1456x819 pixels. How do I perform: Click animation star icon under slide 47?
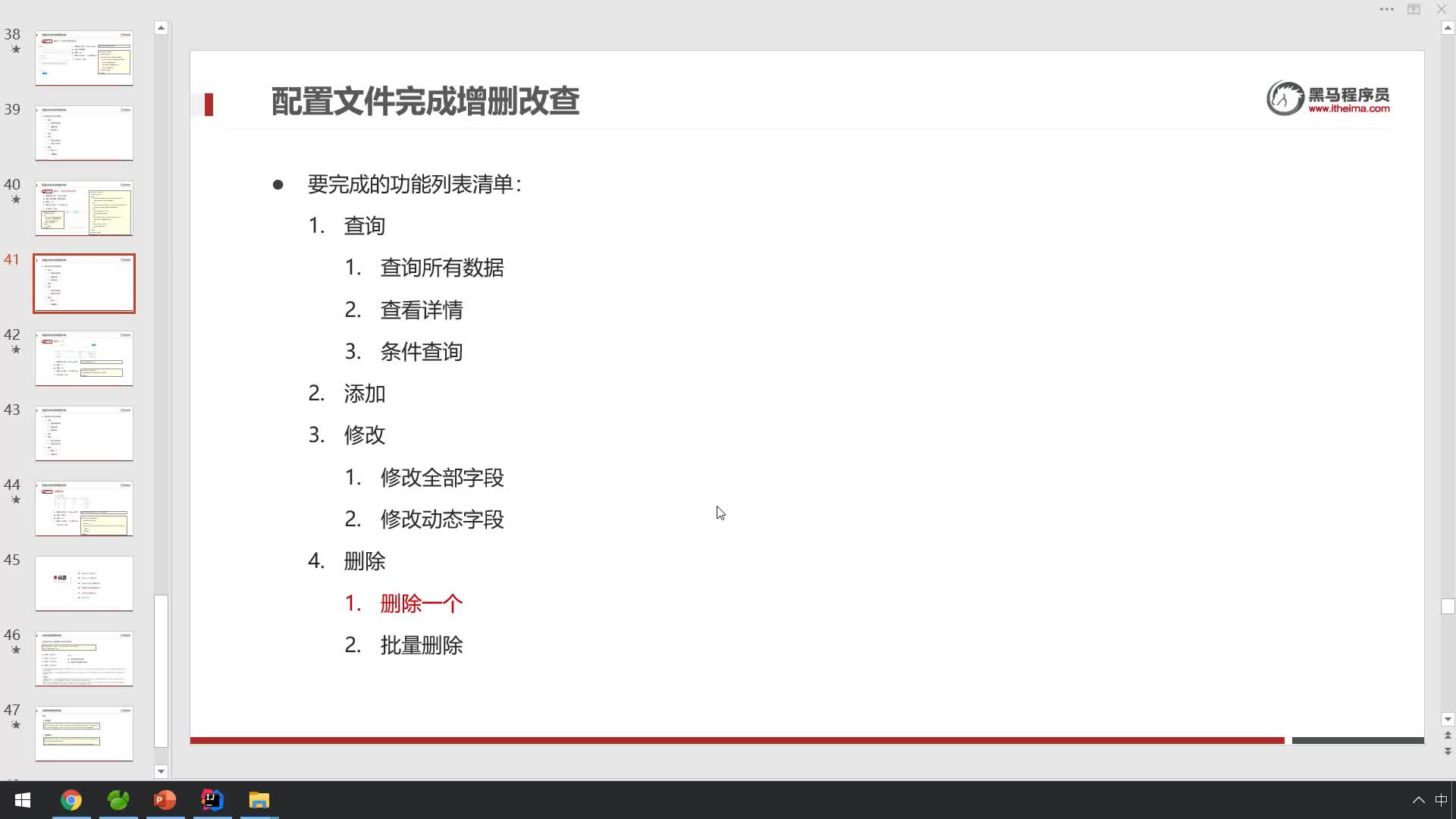(15, 725)
